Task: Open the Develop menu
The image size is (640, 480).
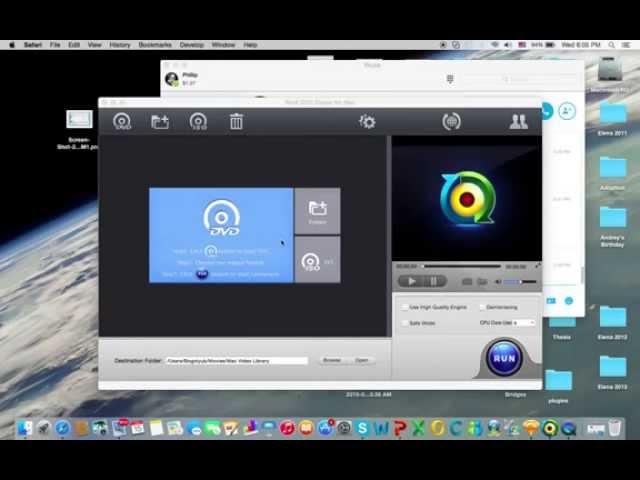Action: (192, 45)
